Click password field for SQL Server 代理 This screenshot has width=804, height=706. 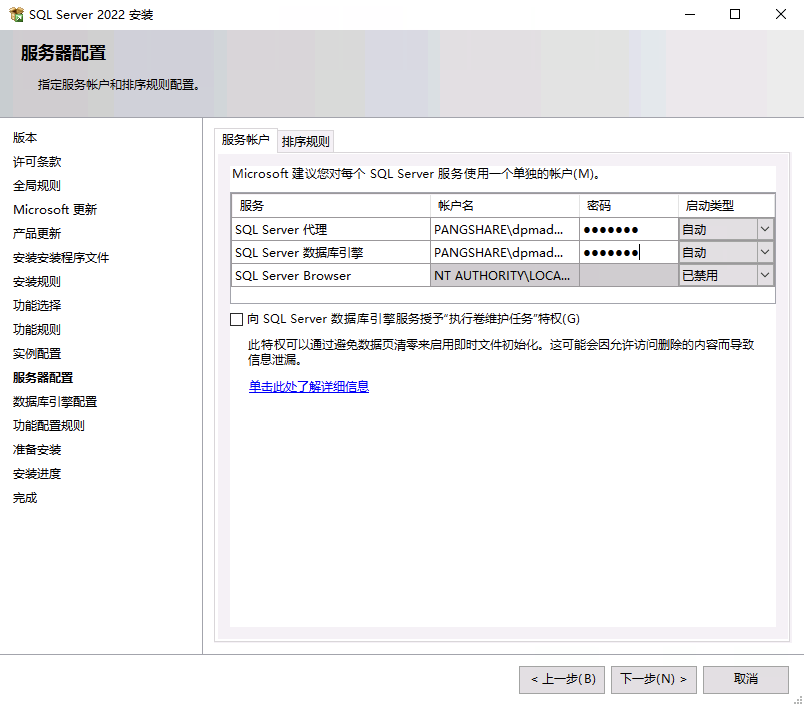pyautogui.click(x=629, y=229)
